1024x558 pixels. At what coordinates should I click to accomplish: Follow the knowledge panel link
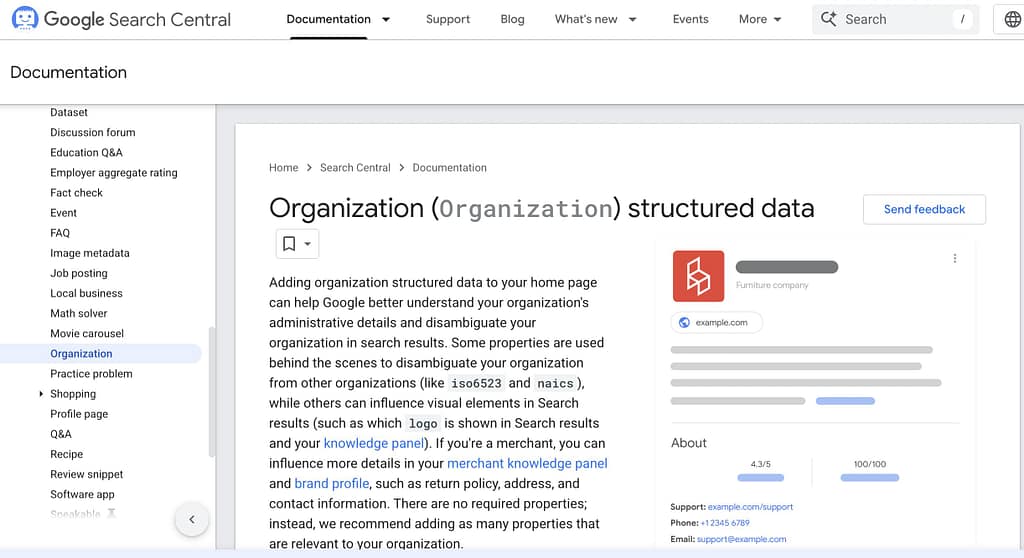point(374,443)
